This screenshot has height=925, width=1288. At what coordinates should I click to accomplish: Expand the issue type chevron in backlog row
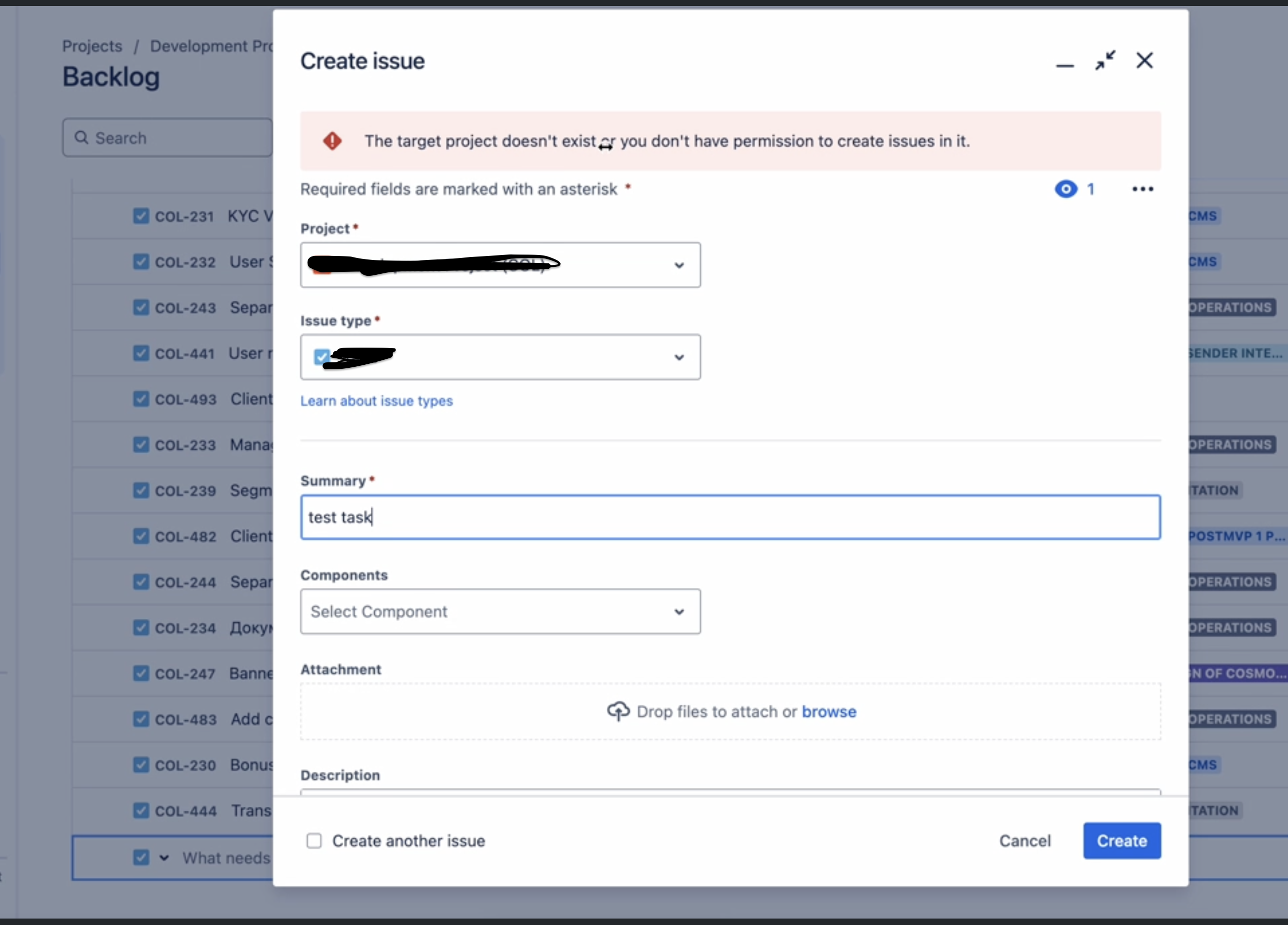(164, 857)
